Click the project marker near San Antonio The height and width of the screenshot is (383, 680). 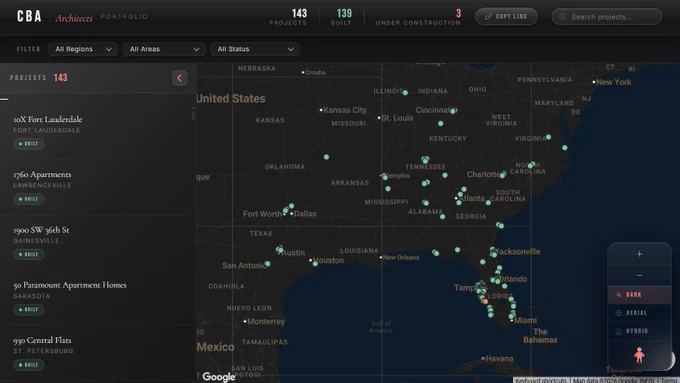pos(268,264)
